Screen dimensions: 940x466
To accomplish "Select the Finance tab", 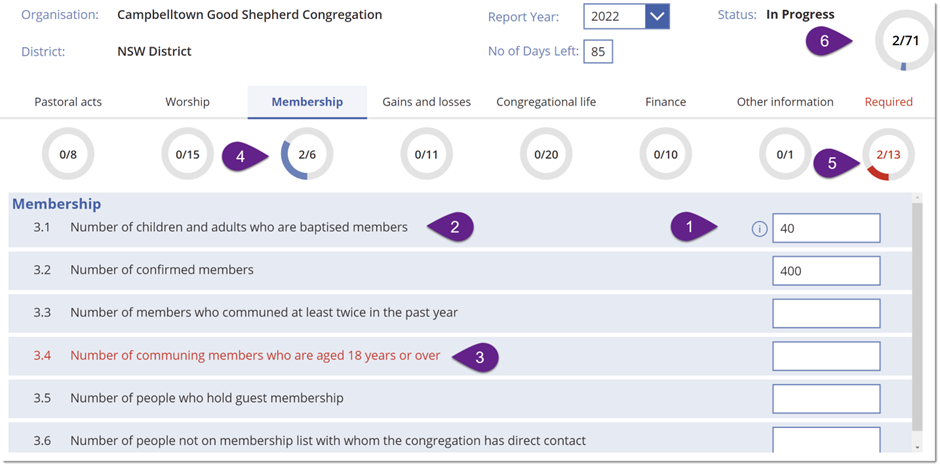I will 665,102.
